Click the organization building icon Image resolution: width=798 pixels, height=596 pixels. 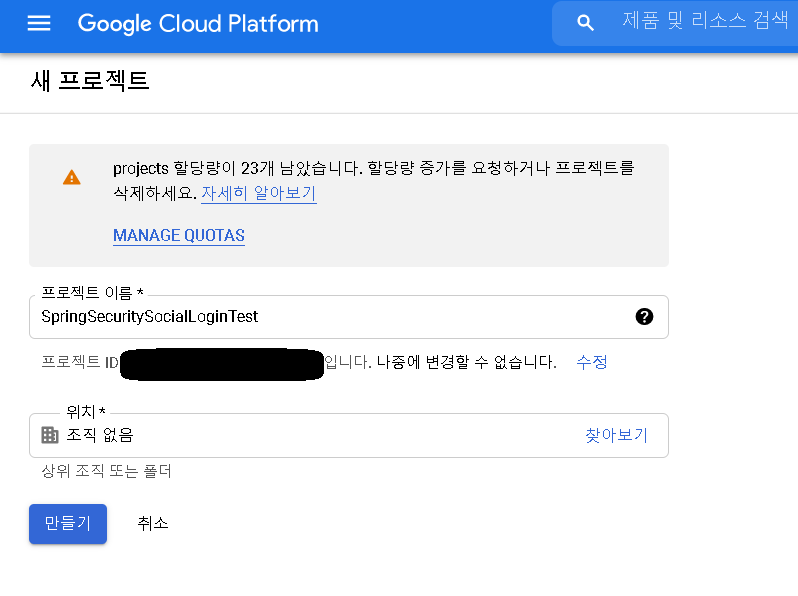pyautogui.click(x=50, y=435)
